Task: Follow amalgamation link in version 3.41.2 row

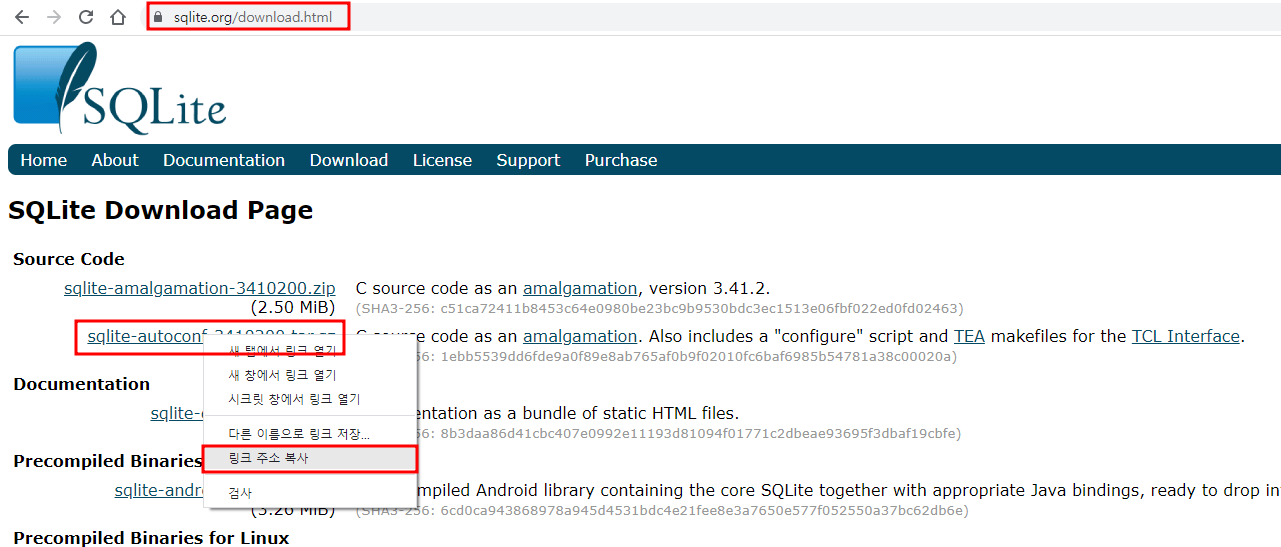Action: (x=580, y=288)
